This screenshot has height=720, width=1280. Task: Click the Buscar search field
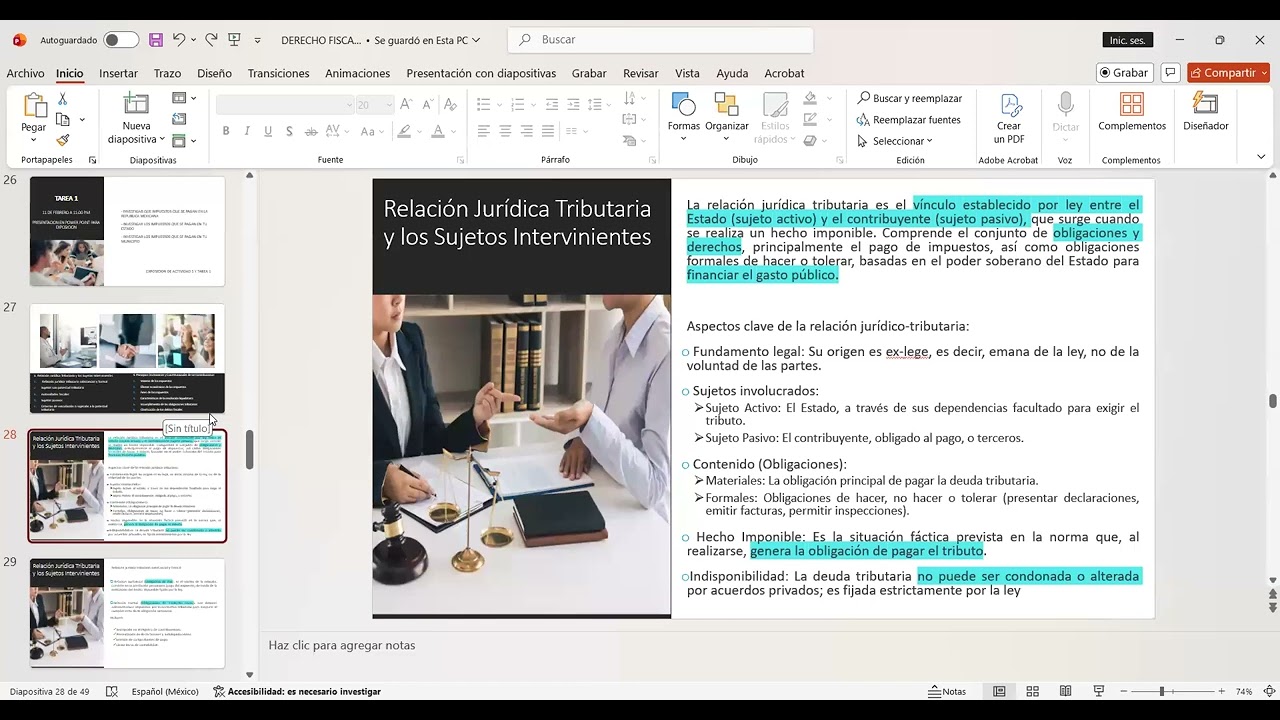coord(661,40)
